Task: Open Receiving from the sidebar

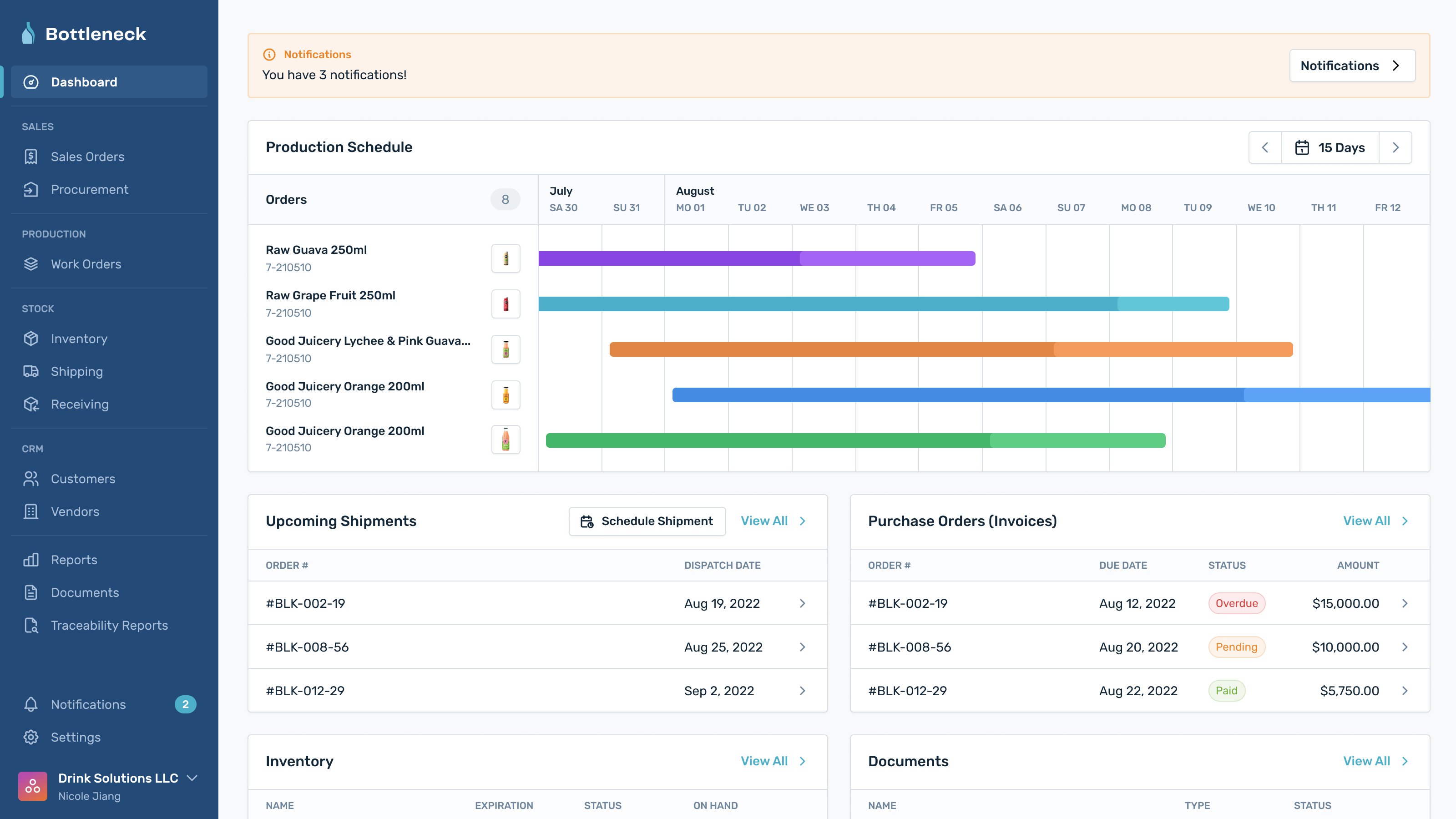Action: pos(79,404)
